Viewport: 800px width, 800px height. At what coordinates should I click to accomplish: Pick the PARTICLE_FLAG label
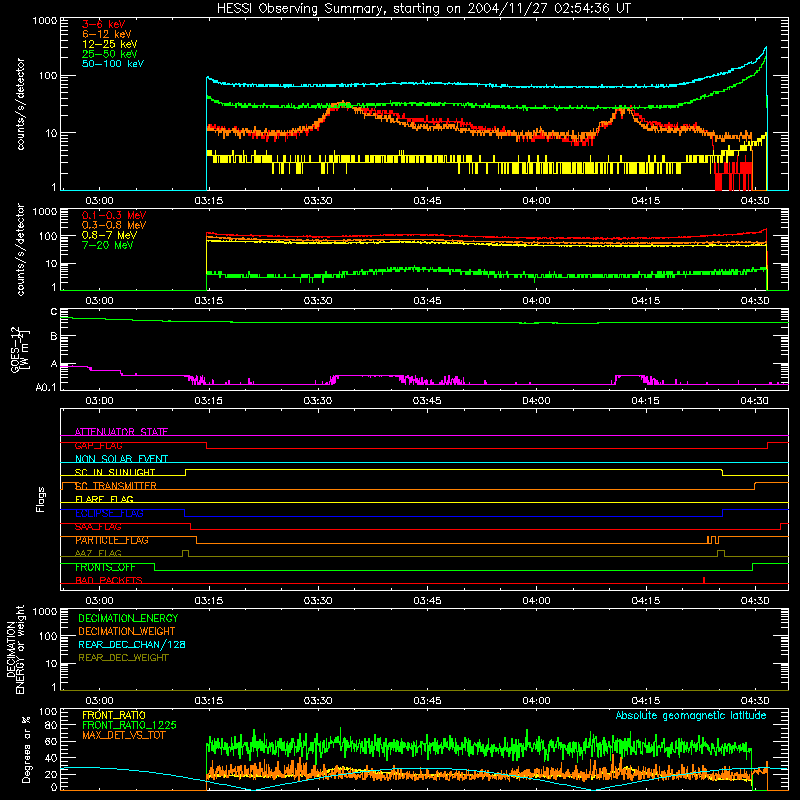click(x=112, y=540)
